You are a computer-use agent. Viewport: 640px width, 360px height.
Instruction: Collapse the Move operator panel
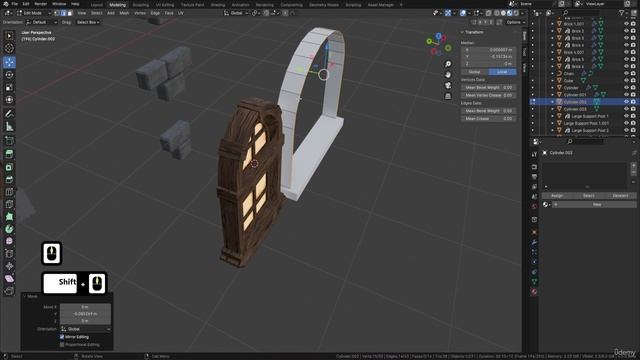click(24, 296)
